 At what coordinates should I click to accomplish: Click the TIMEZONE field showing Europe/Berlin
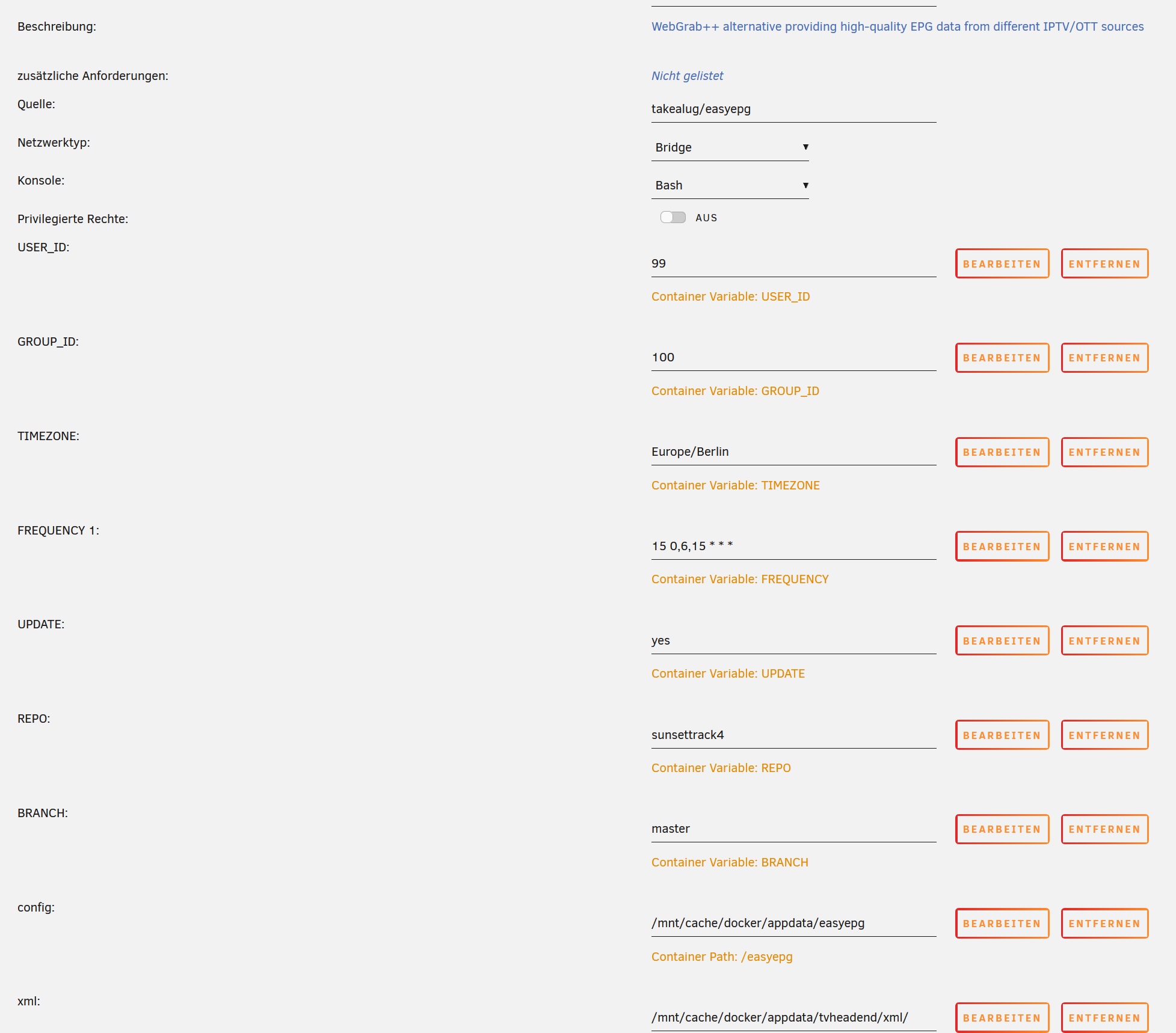tap(793, 452)
